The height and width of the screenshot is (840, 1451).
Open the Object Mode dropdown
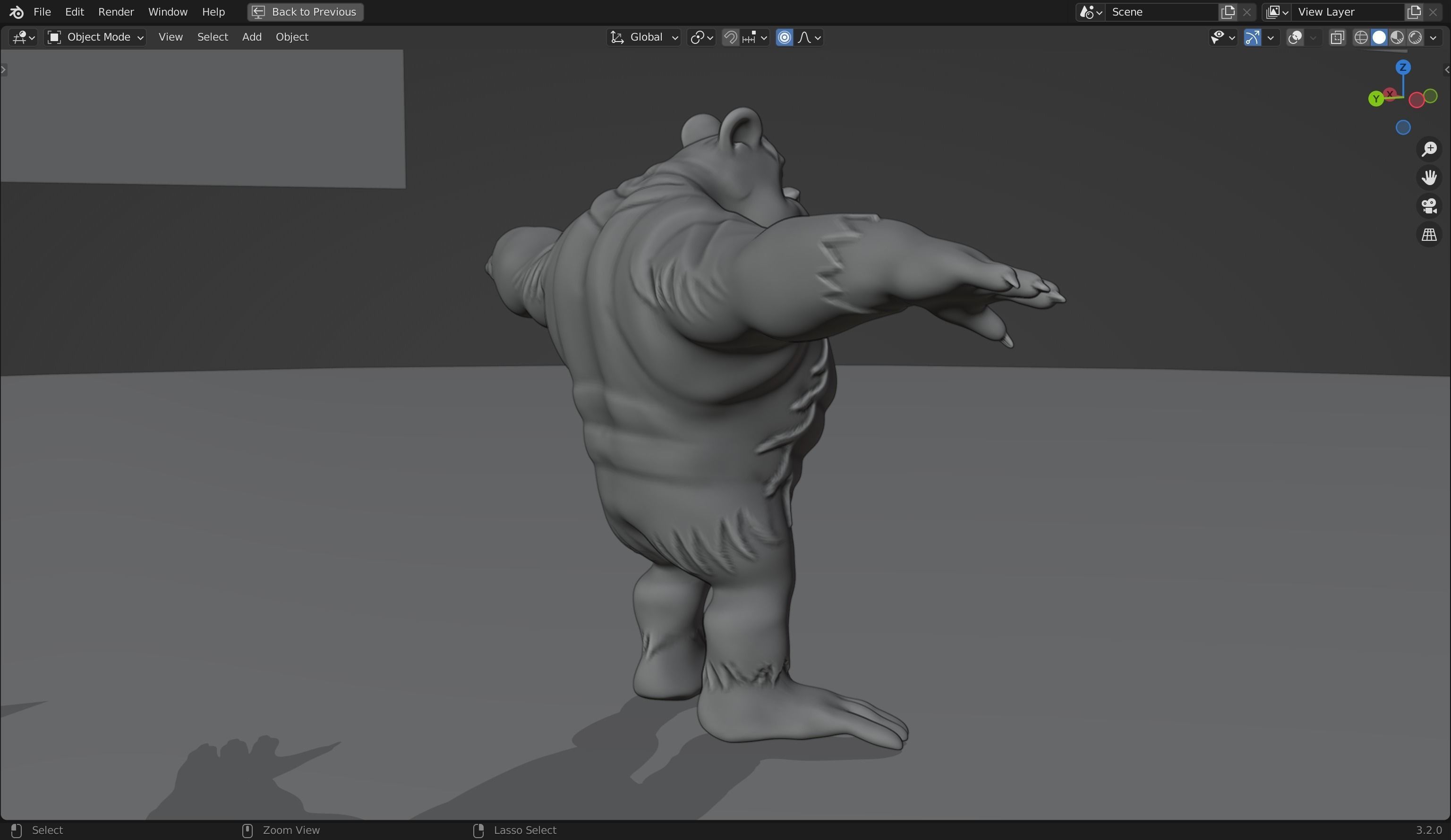tap(95, 37)
